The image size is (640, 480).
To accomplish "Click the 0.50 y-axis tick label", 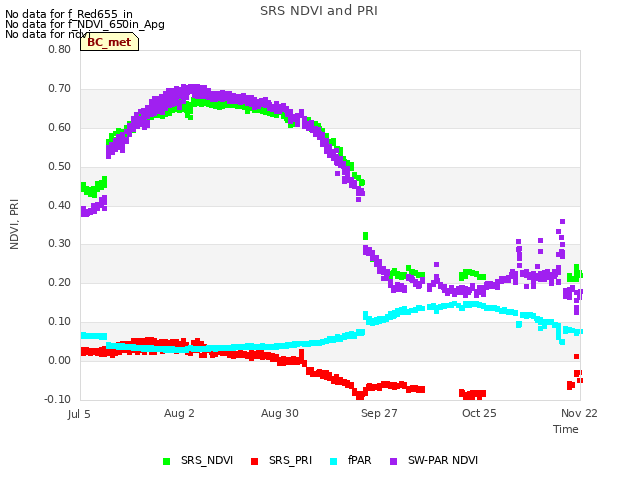I will click(59, 167).
